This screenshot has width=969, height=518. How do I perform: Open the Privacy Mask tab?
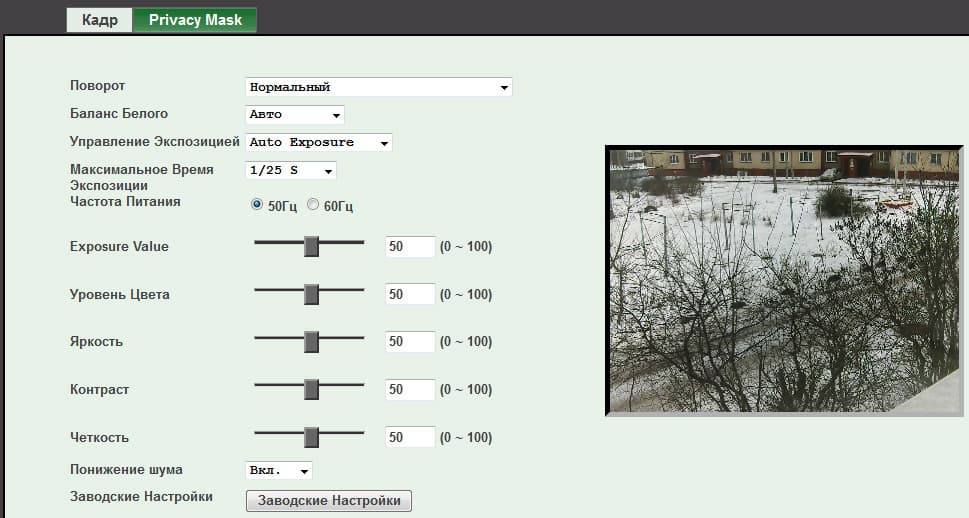click(x=195, y=20)
